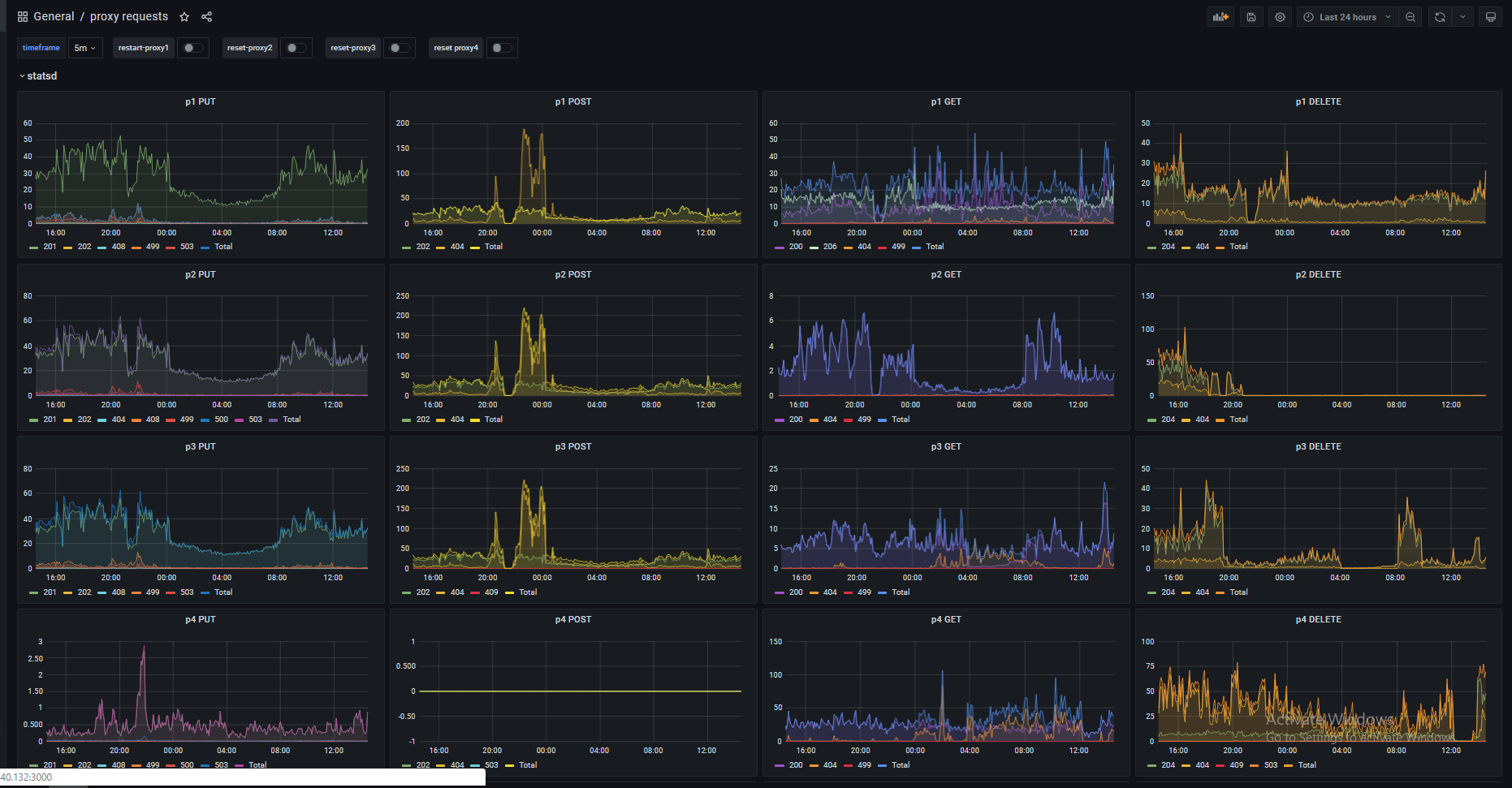Open the General folder breadcrumb
Screen dimensions: 1512x788
point(54,17)
